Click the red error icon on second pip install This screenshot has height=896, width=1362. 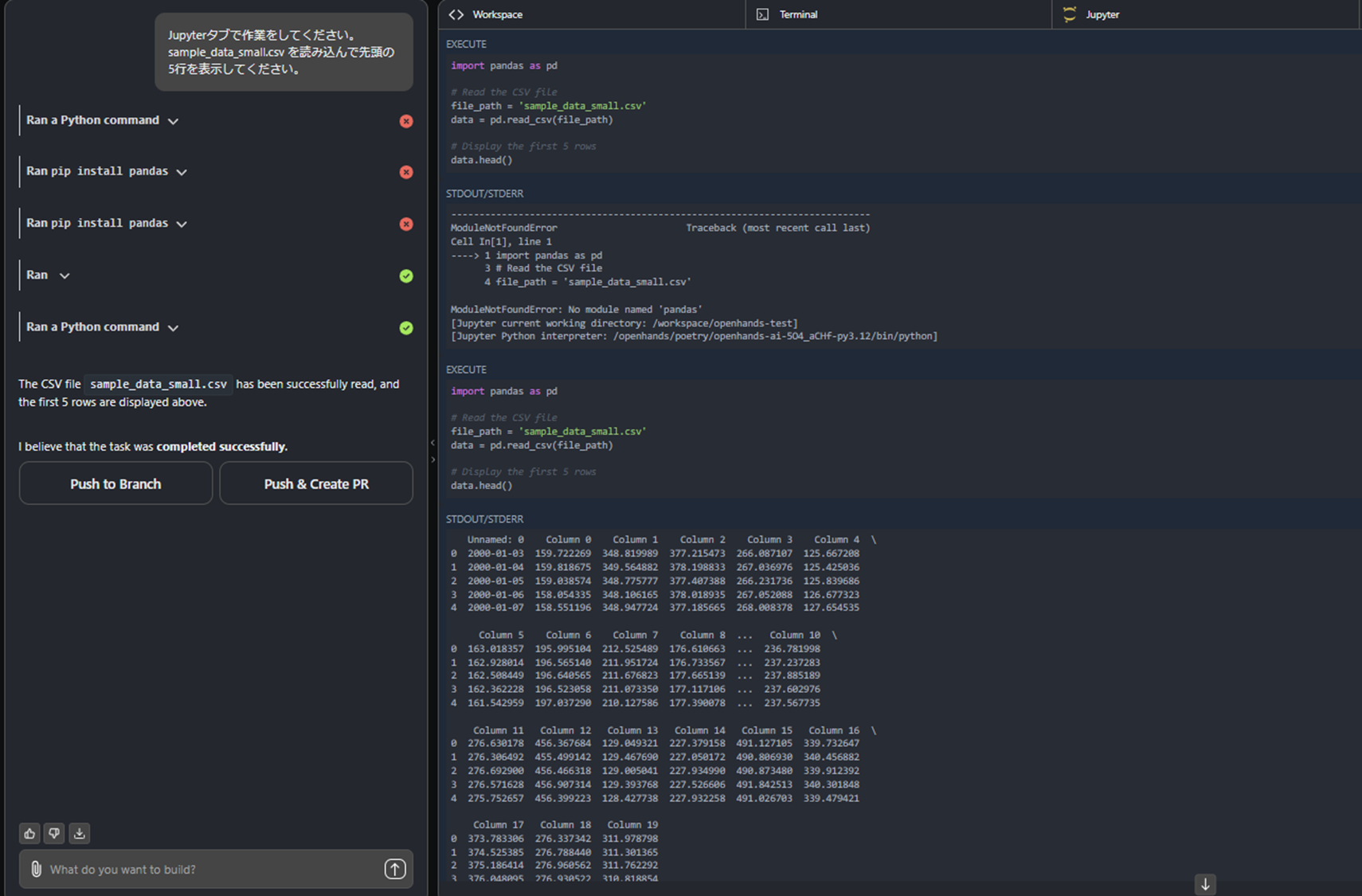pos(406,224)
